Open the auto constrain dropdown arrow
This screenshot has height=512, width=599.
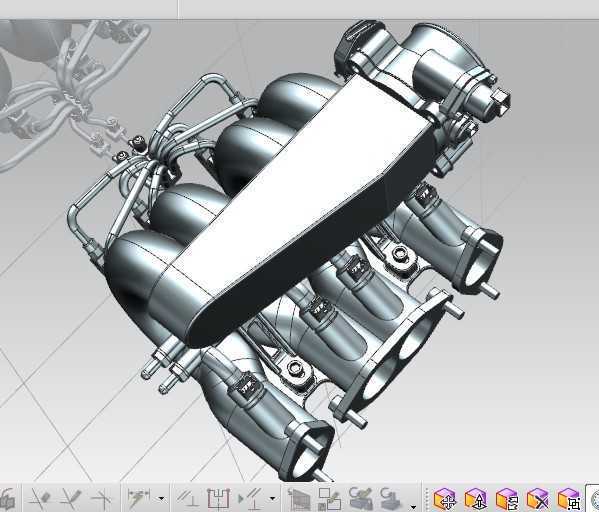click(272, 499)
